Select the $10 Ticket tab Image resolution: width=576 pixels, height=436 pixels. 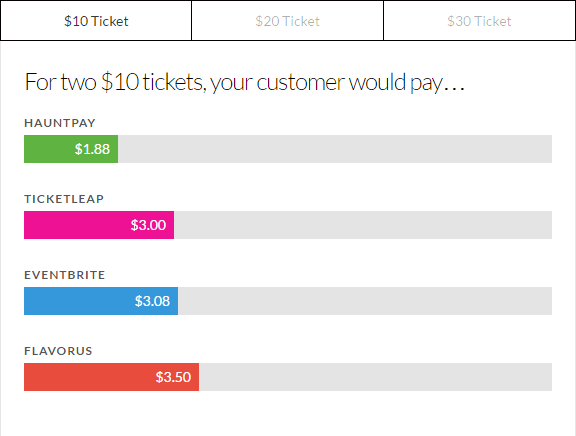point(96,21)
